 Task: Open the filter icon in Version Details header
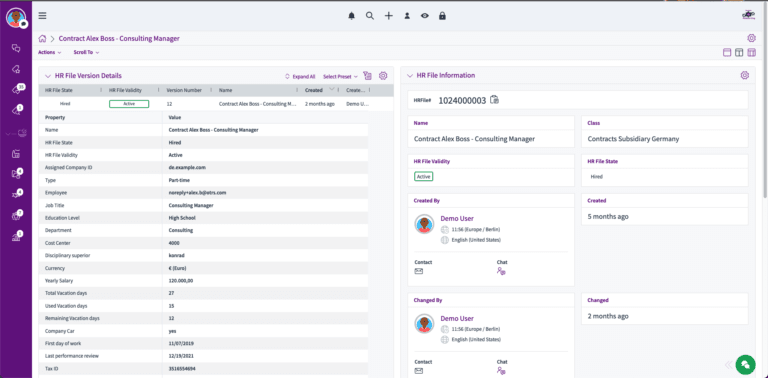pyautogui.click(x=367, y=76)
